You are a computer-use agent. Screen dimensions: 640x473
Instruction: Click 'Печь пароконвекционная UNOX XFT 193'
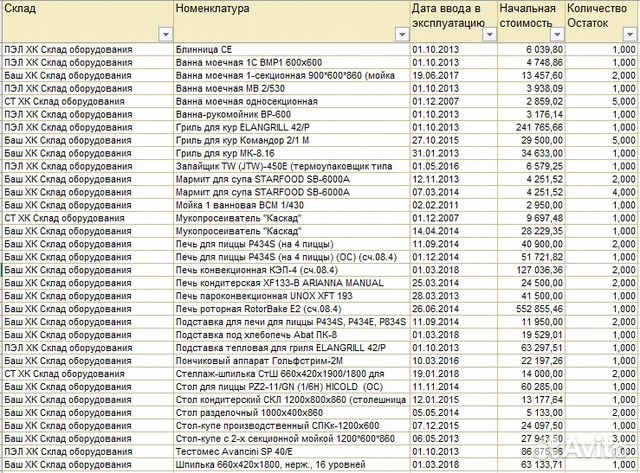[x=292, y=296]
